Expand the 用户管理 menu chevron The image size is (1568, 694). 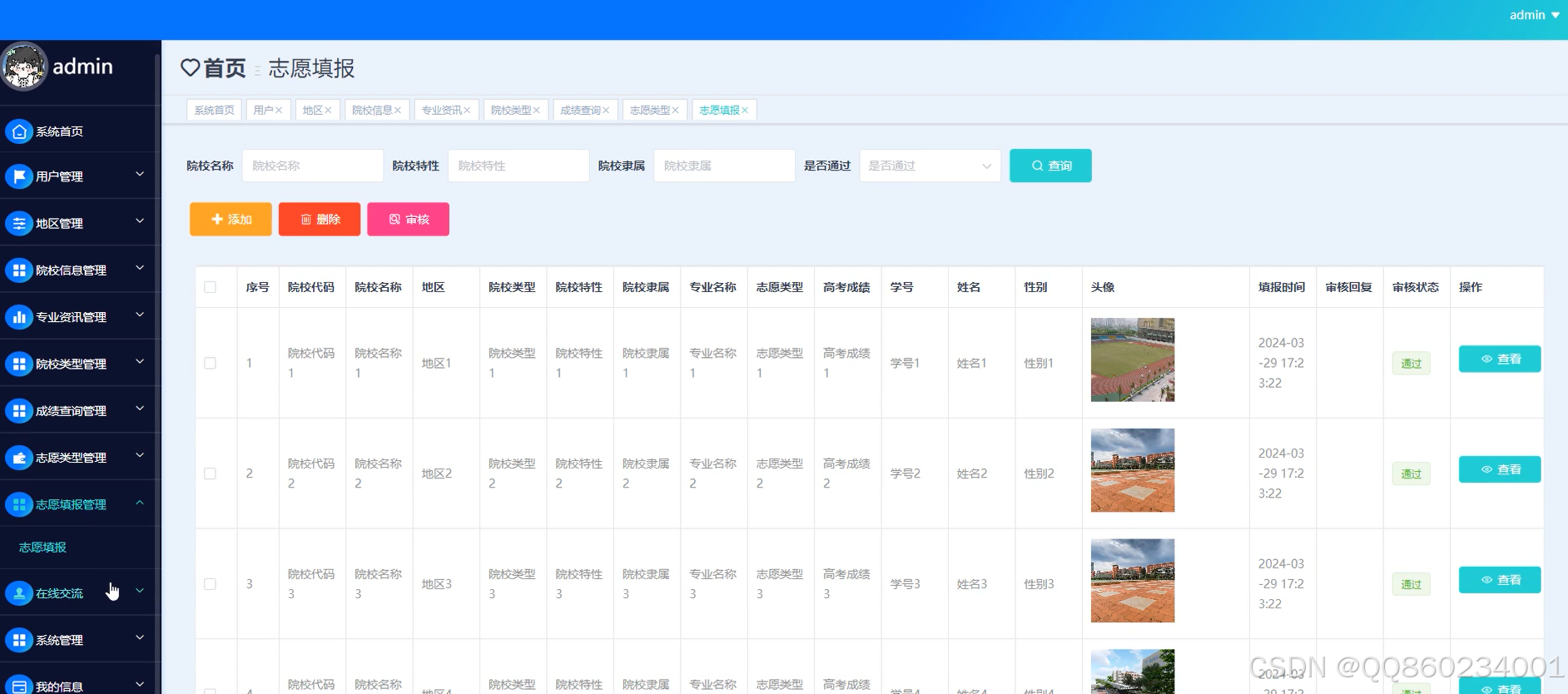point(140,175)
